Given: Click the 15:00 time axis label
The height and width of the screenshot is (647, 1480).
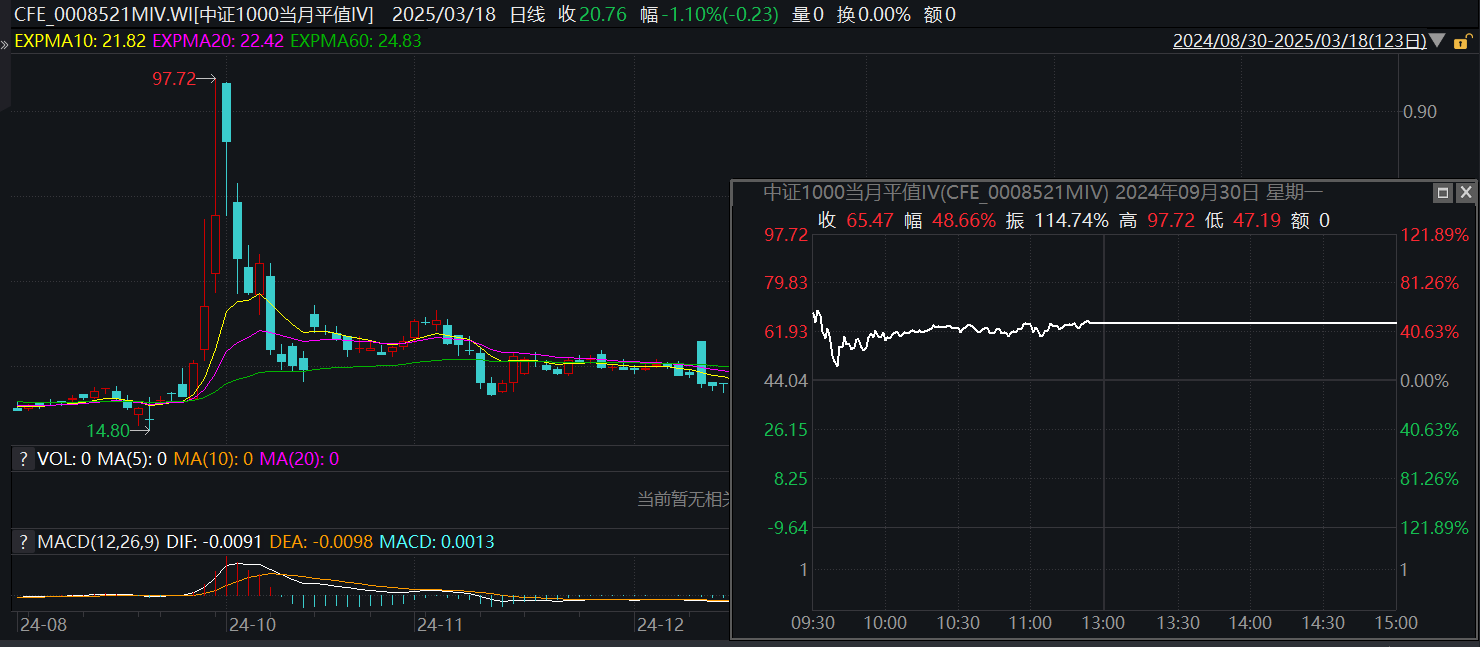Looking at the screenshot, I should [x=1396, y=623].
